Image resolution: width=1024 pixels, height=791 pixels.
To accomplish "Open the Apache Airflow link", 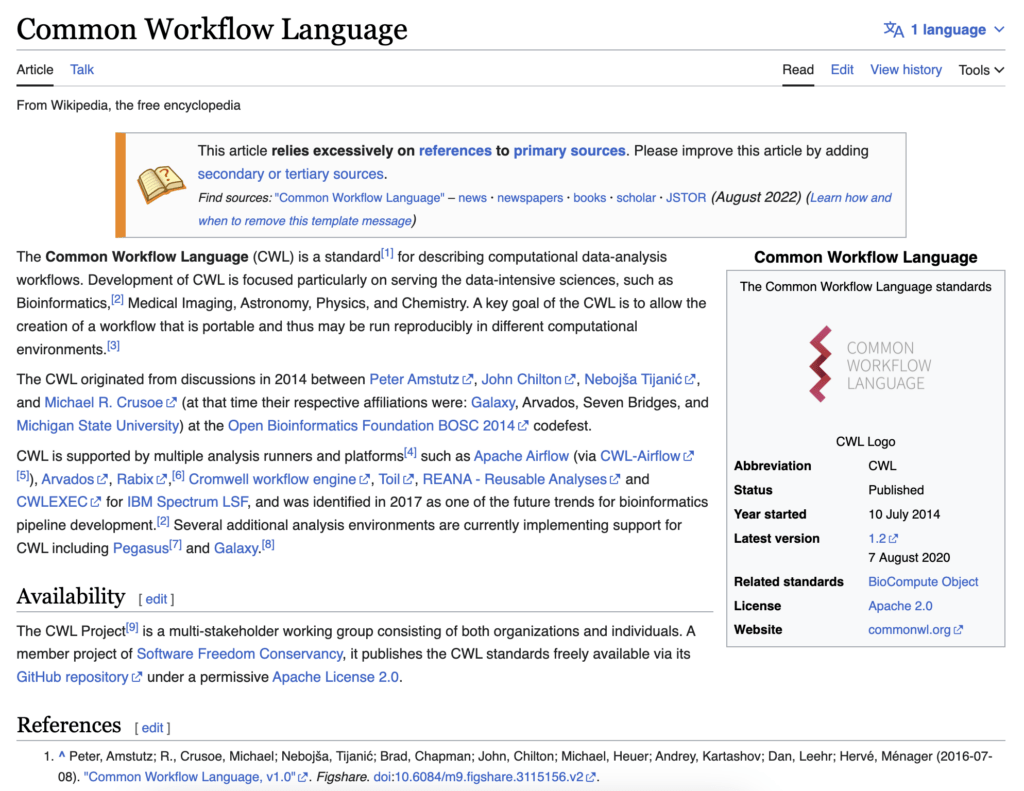I will tap(521, 456).
